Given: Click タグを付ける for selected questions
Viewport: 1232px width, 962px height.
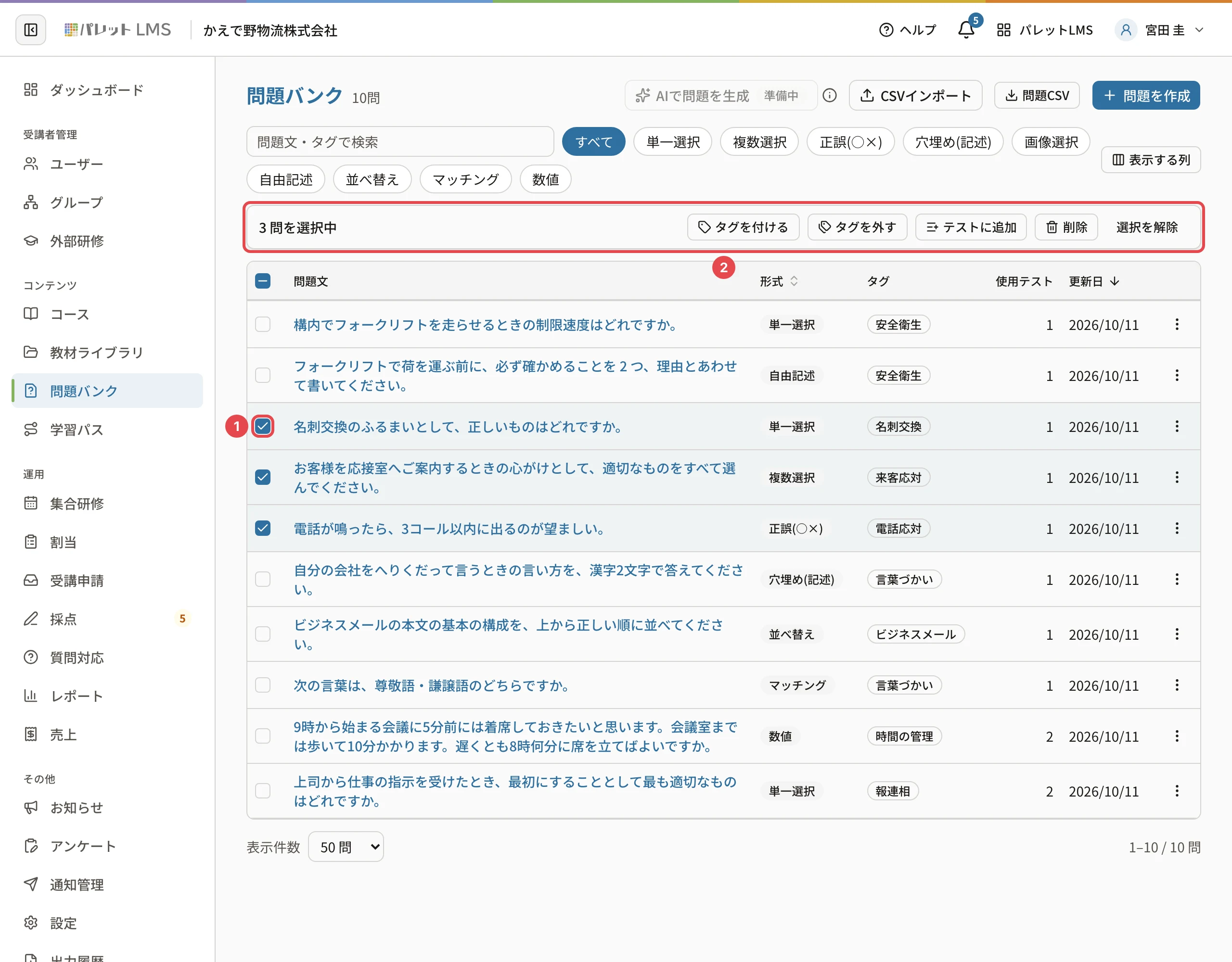Looking at the screenshot, I should 743,227.
